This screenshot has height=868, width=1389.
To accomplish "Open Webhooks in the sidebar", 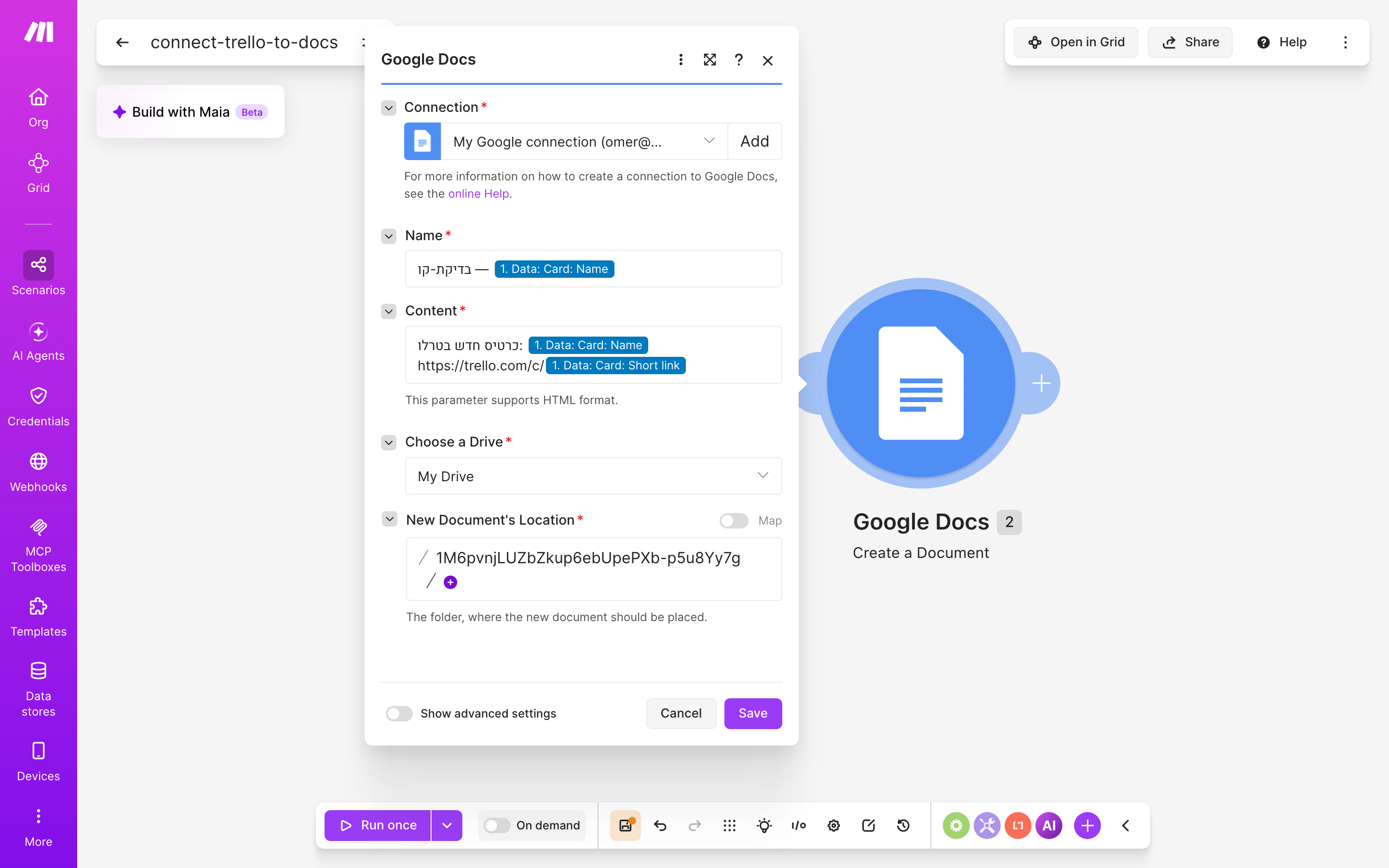I will [39, 473].
